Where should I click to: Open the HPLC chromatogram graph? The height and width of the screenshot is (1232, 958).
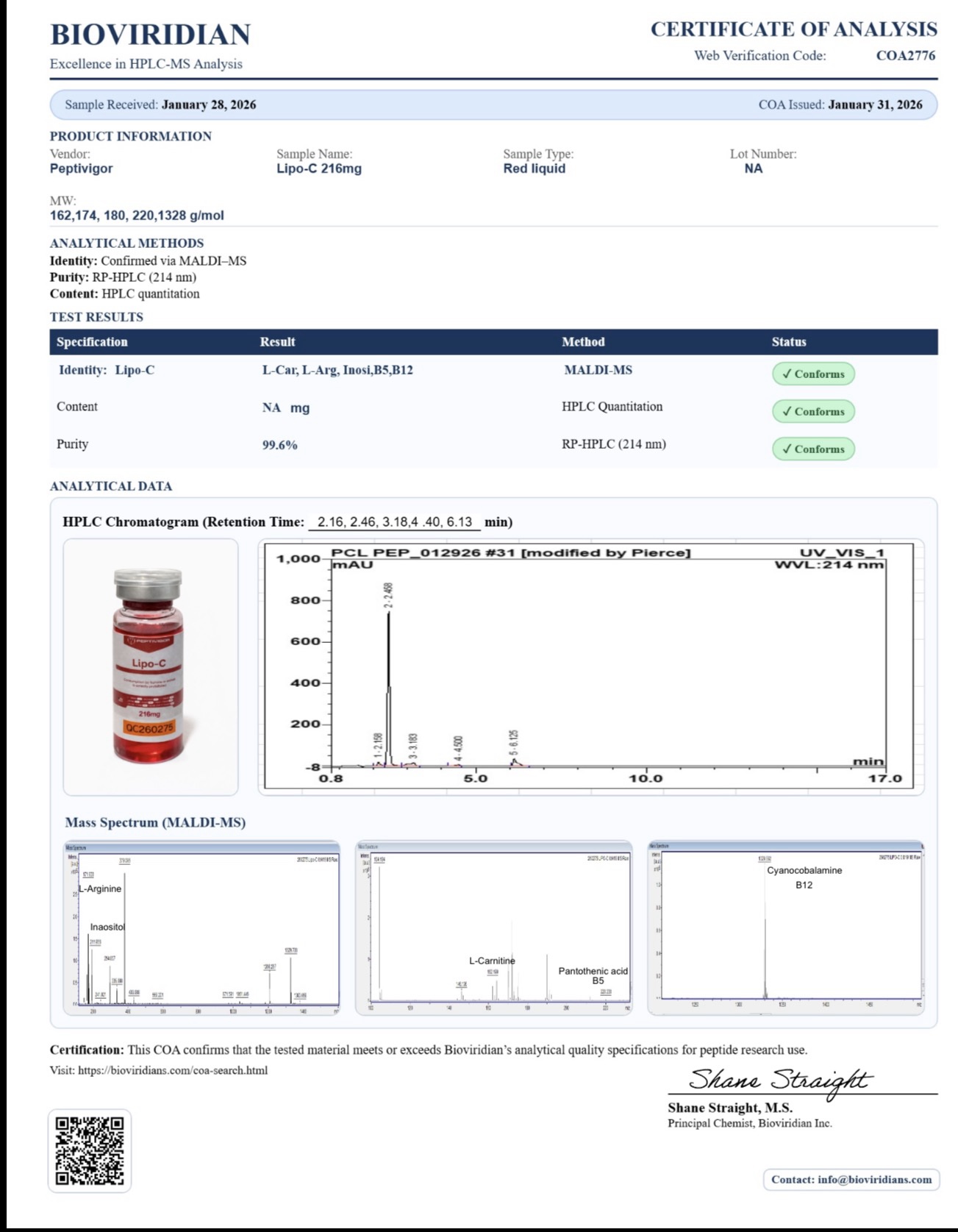[590, 668]
